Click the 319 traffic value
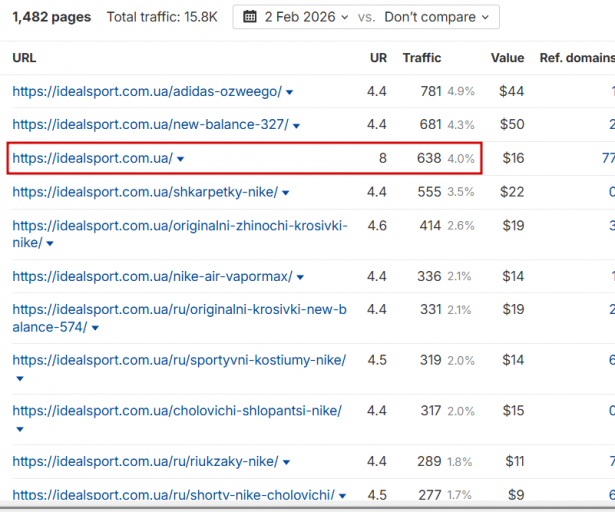The height and width of the screenshot is (512, 615). [431, 360]
